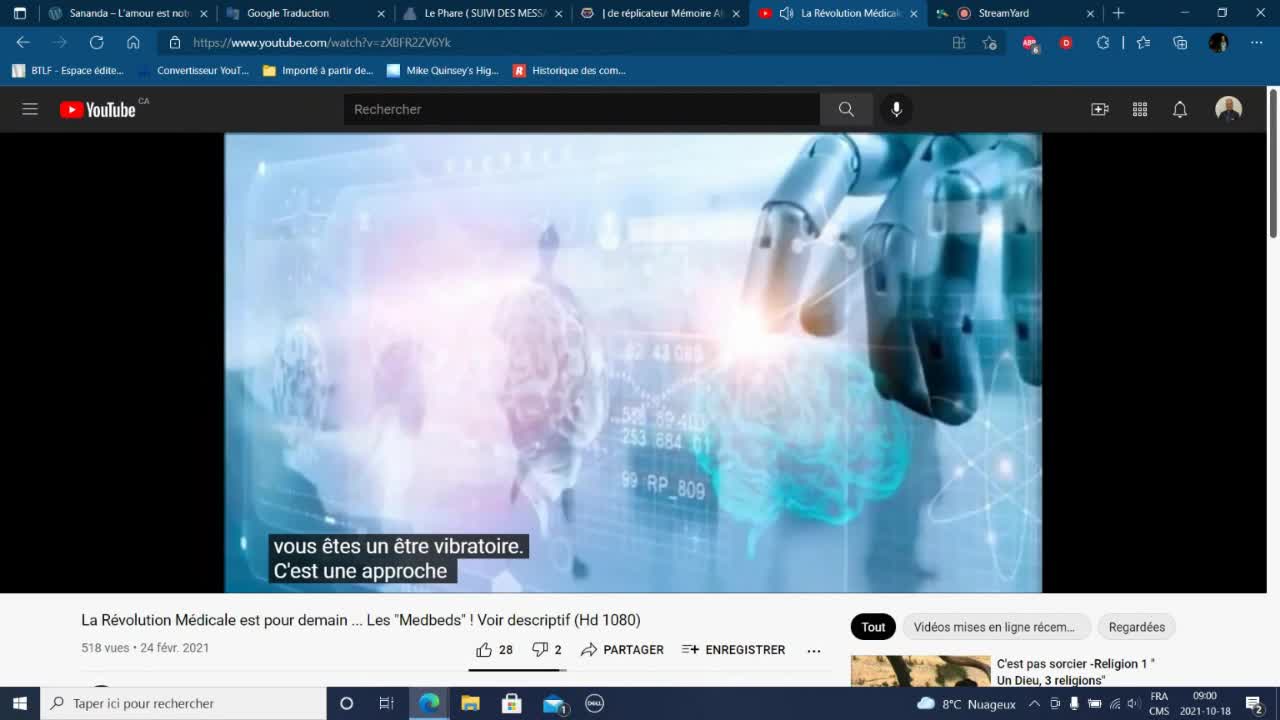Open File Explorer from the taskbar

(470, 703)
